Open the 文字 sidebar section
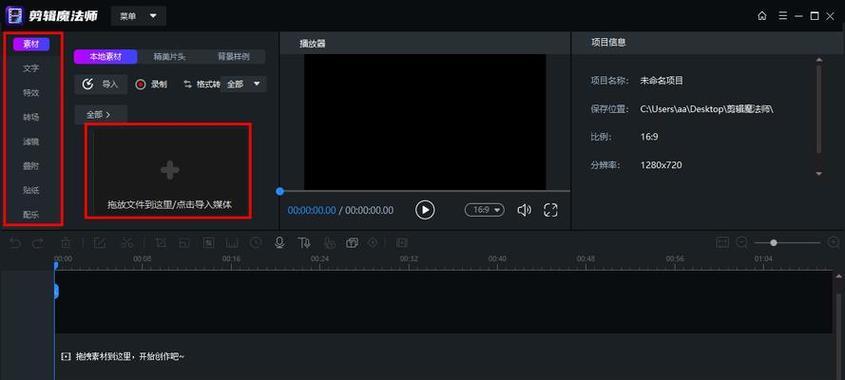845x380 pixels. tap(31, 68)
